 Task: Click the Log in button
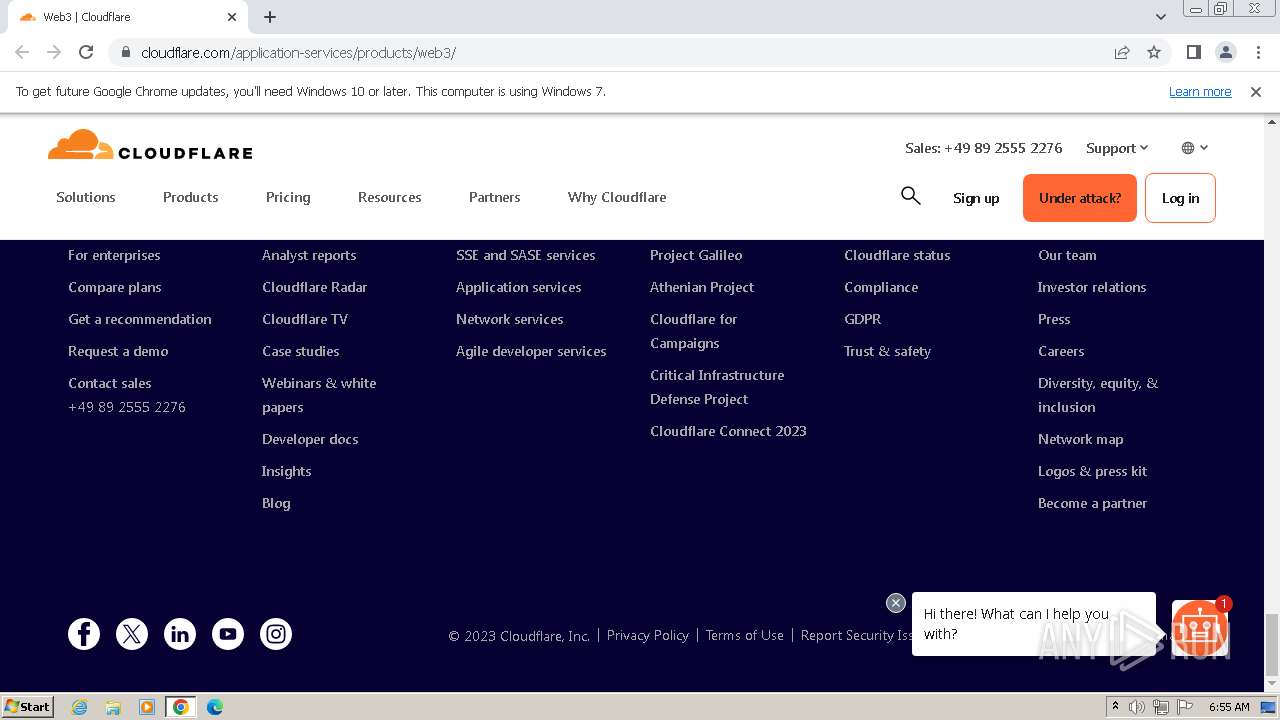tap(1180, 198)
